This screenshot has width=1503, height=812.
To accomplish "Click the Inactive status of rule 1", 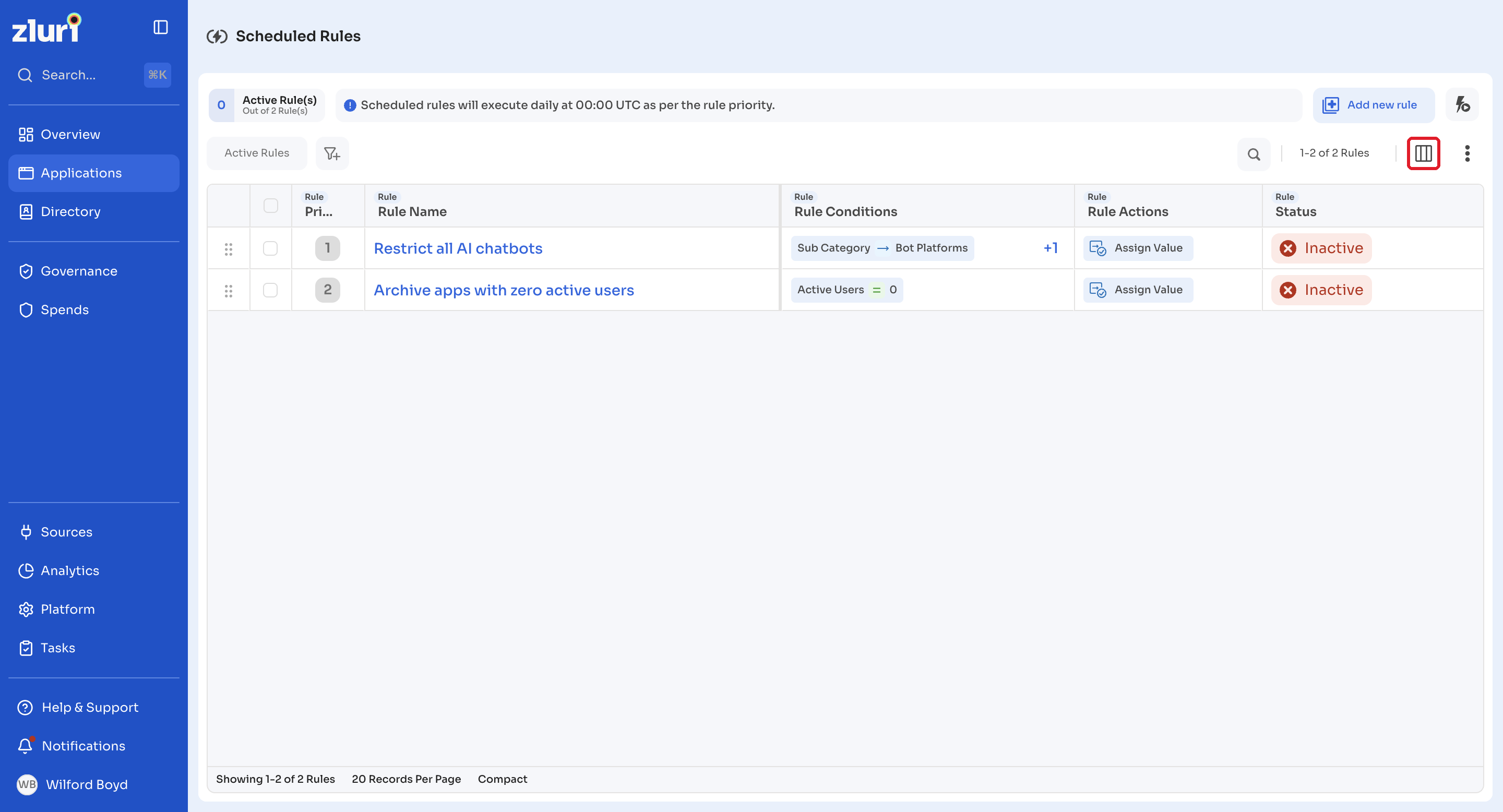I will (1321, 248).
